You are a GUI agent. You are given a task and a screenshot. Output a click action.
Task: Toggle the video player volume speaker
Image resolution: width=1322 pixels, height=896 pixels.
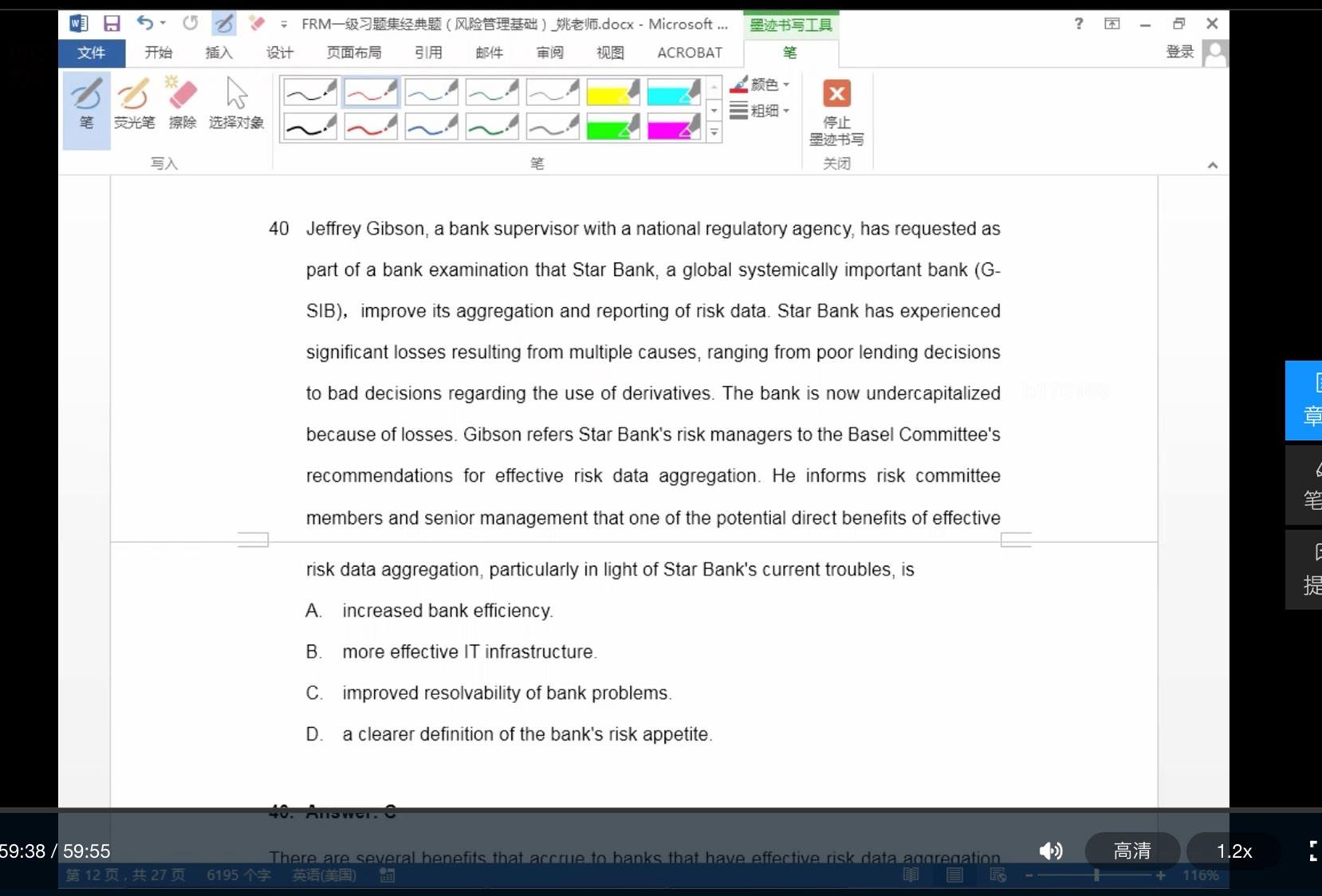pos(1051,851)
